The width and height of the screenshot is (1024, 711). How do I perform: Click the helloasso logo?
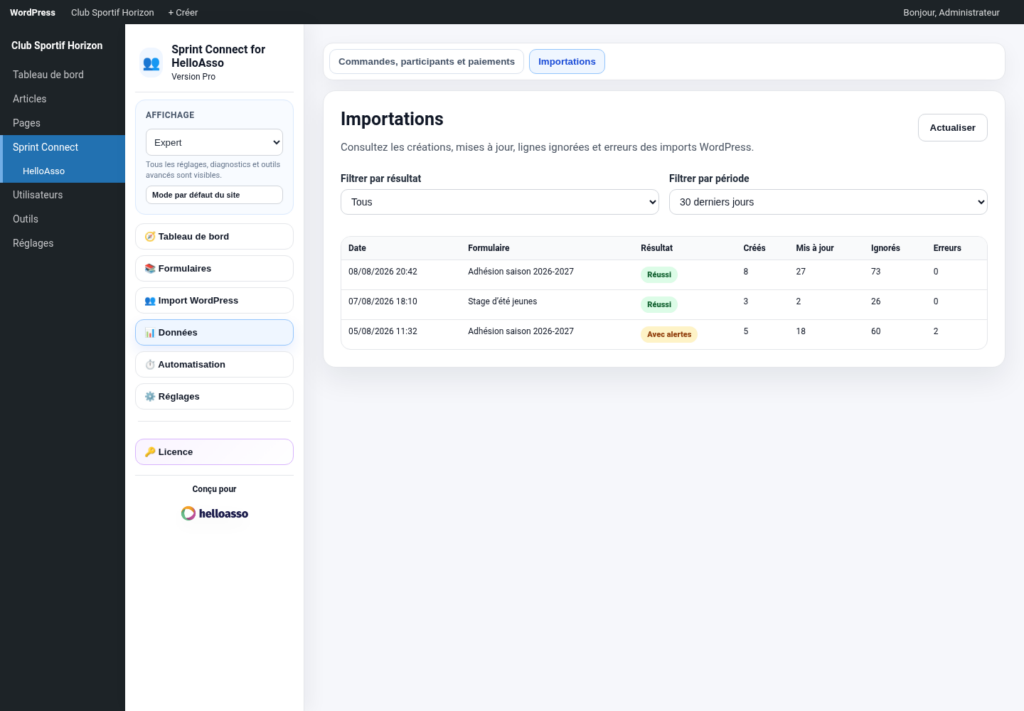click(214, 513)
